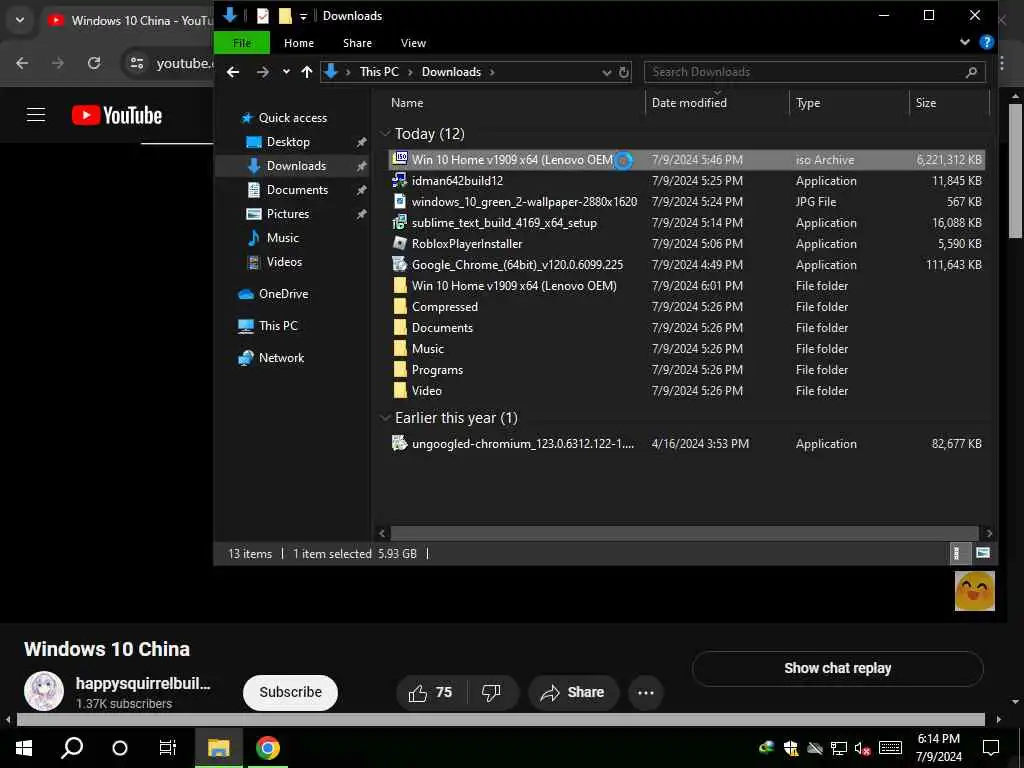Click Show chat replay button

pyautogui.click(x=838, y=669)
